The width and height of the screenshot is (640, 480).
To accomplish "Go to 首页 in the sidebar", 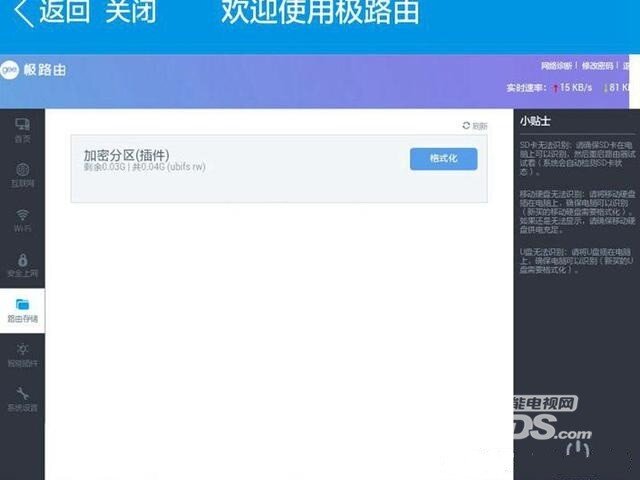I will pyautogui.click(x=22, y=130).
